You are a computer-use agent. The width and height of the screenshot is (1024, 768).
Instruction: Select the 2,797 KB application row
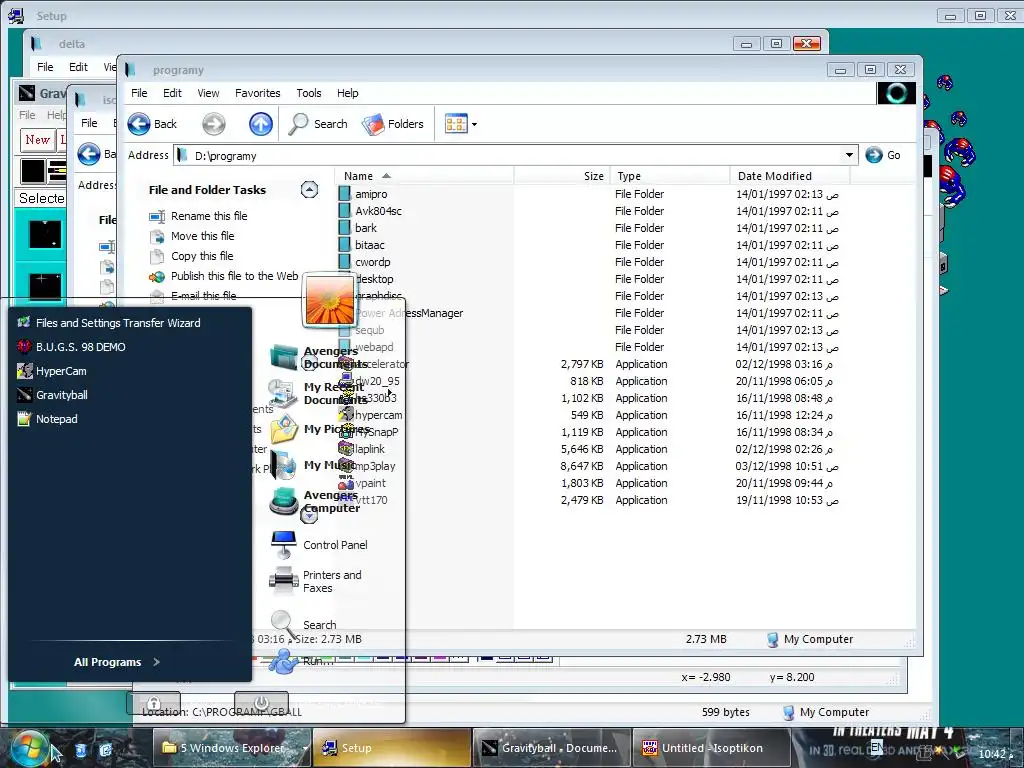(588, 364)
